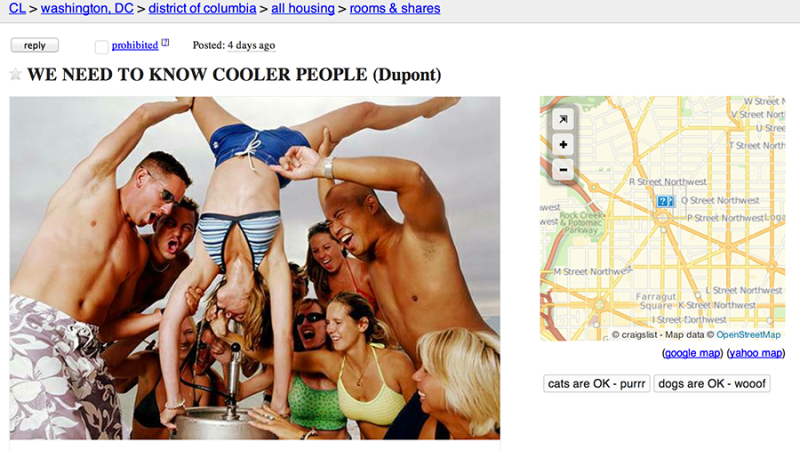Open the OpenStreetMap attribution link
Viewport: 800px width, 450px height.
(x=748, y=335)
